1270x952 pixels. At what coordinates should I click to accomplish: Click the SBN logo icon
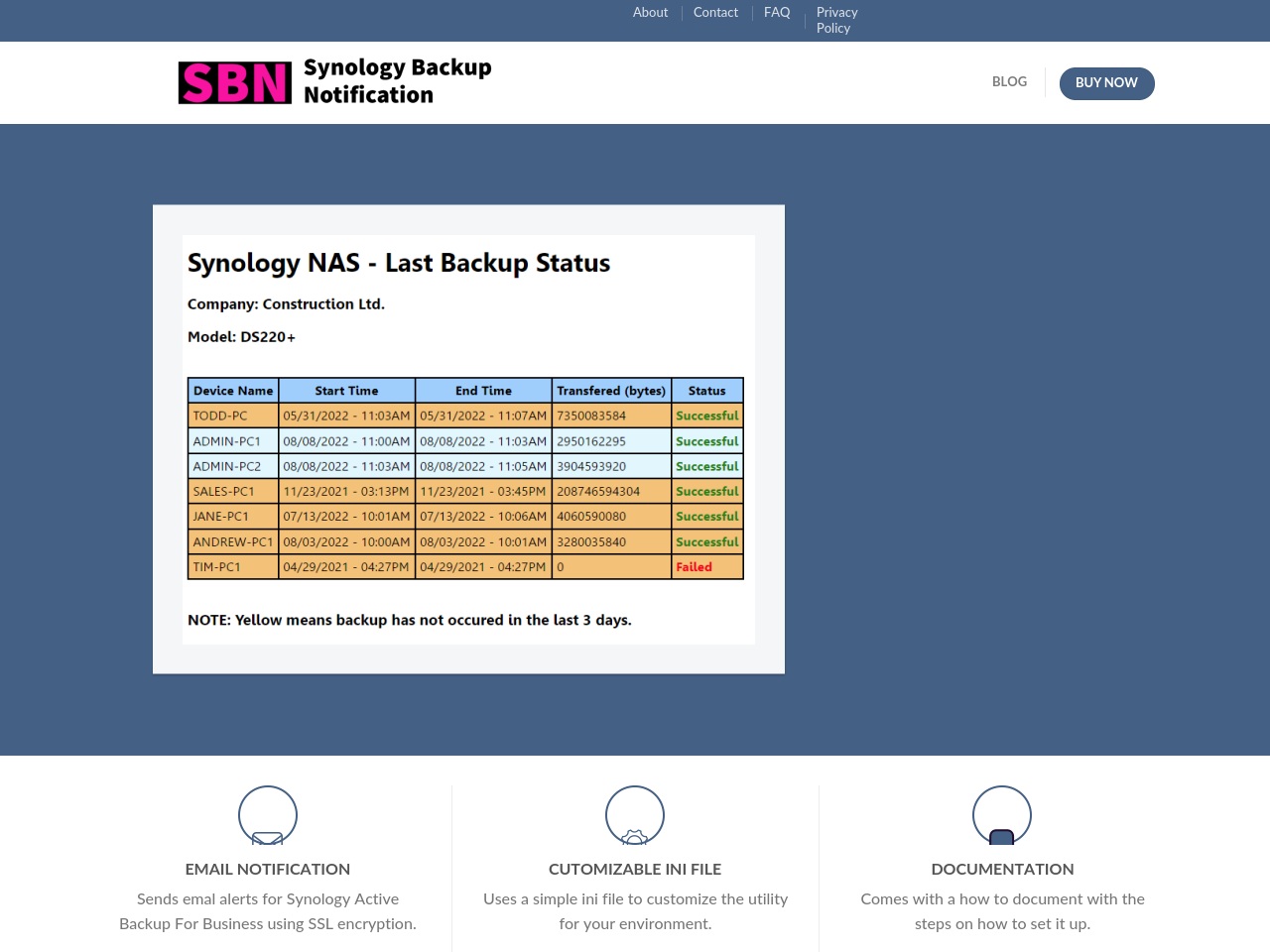point(235,82)
